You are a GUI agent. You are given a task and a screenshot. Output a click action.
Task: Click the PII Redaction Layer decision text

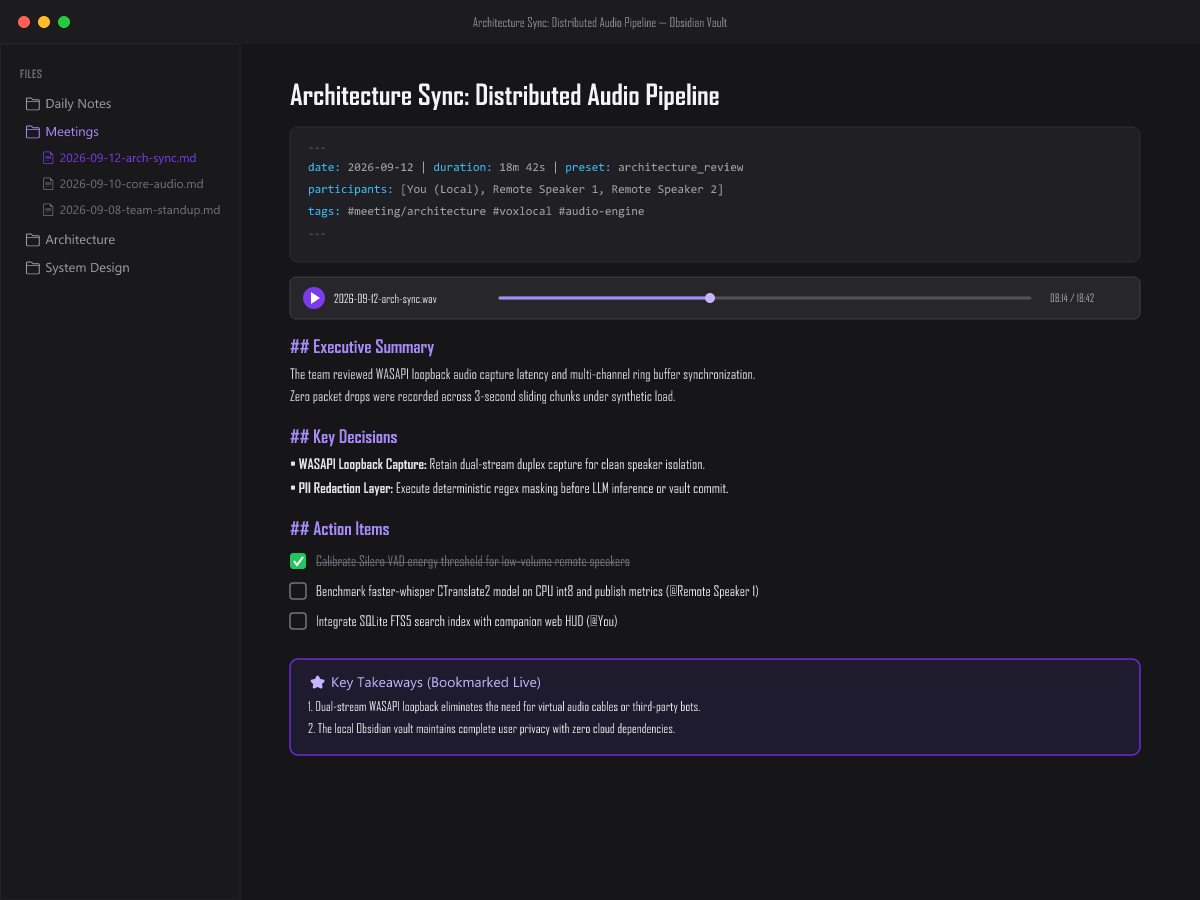click(509, 489)
